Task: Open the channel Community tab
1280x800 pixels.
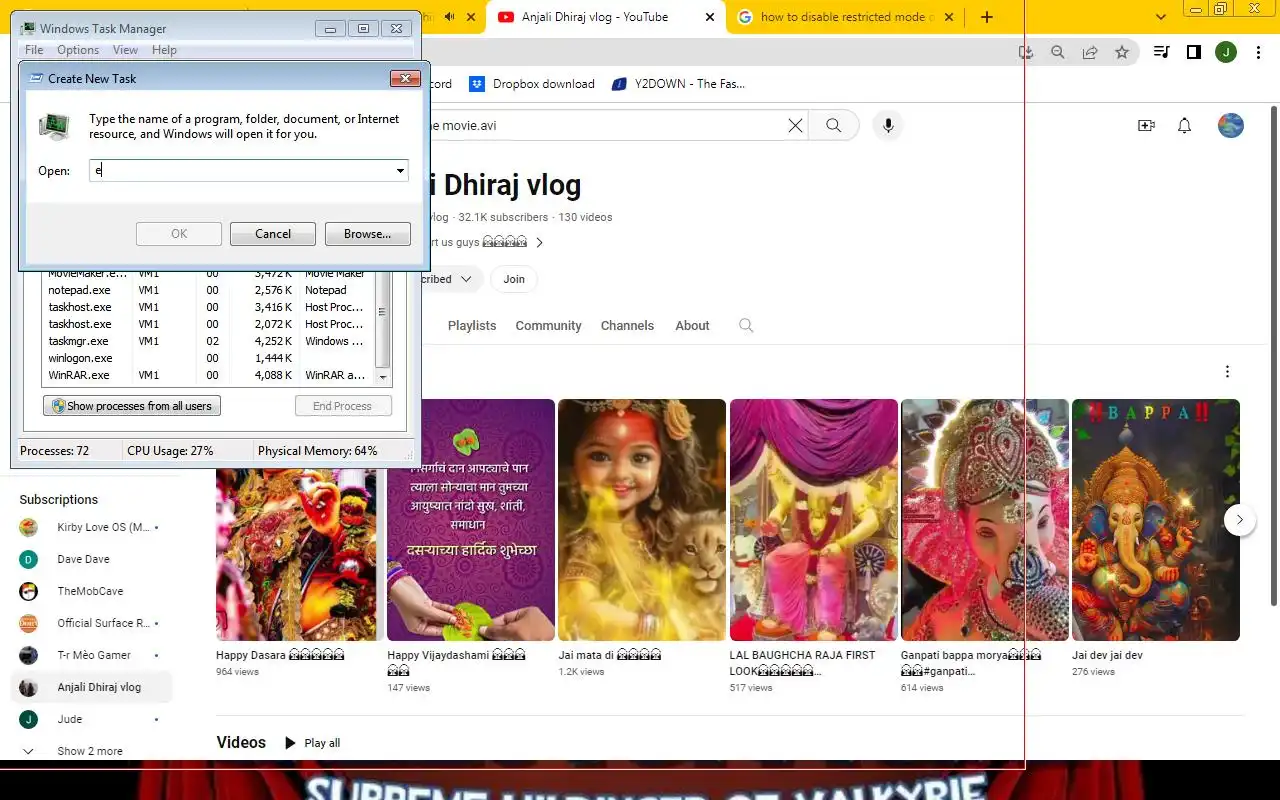Action: tap(548, 326)
